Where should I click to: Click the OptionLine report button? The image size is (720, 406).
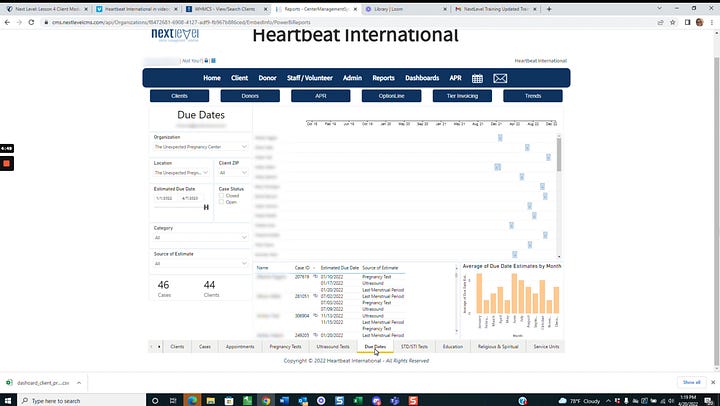[392, 96]
